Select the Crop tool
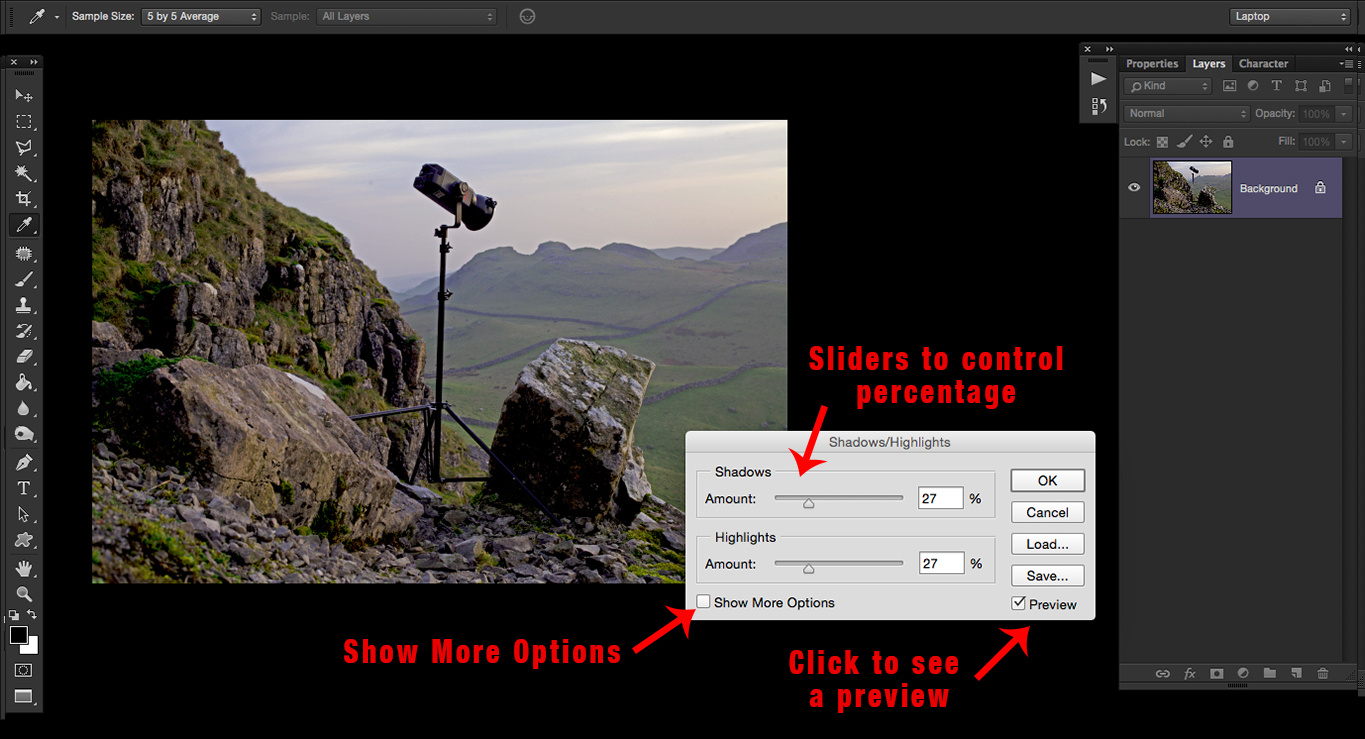 click(24, 200)
